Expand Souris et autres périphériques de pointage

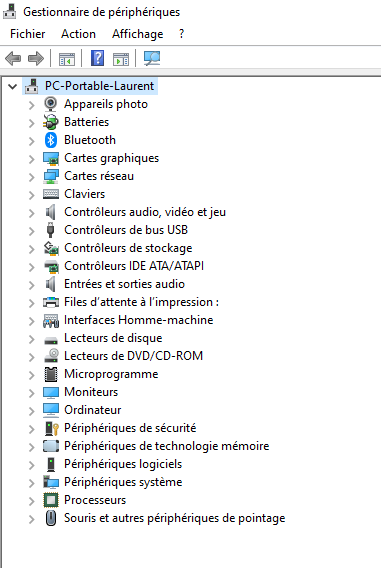32,519
